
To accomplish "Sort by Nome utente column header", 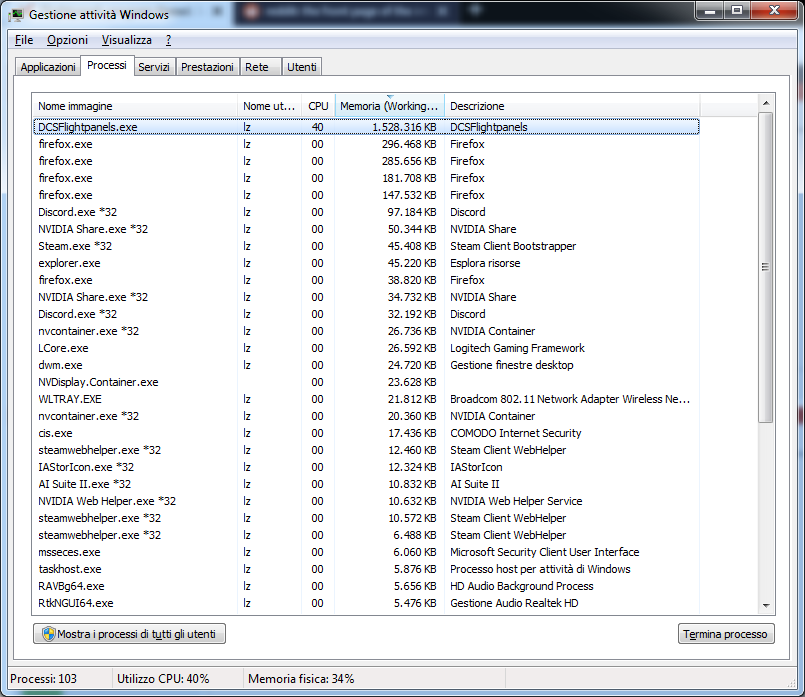I will pyautogui.click(x=270, y=106).
